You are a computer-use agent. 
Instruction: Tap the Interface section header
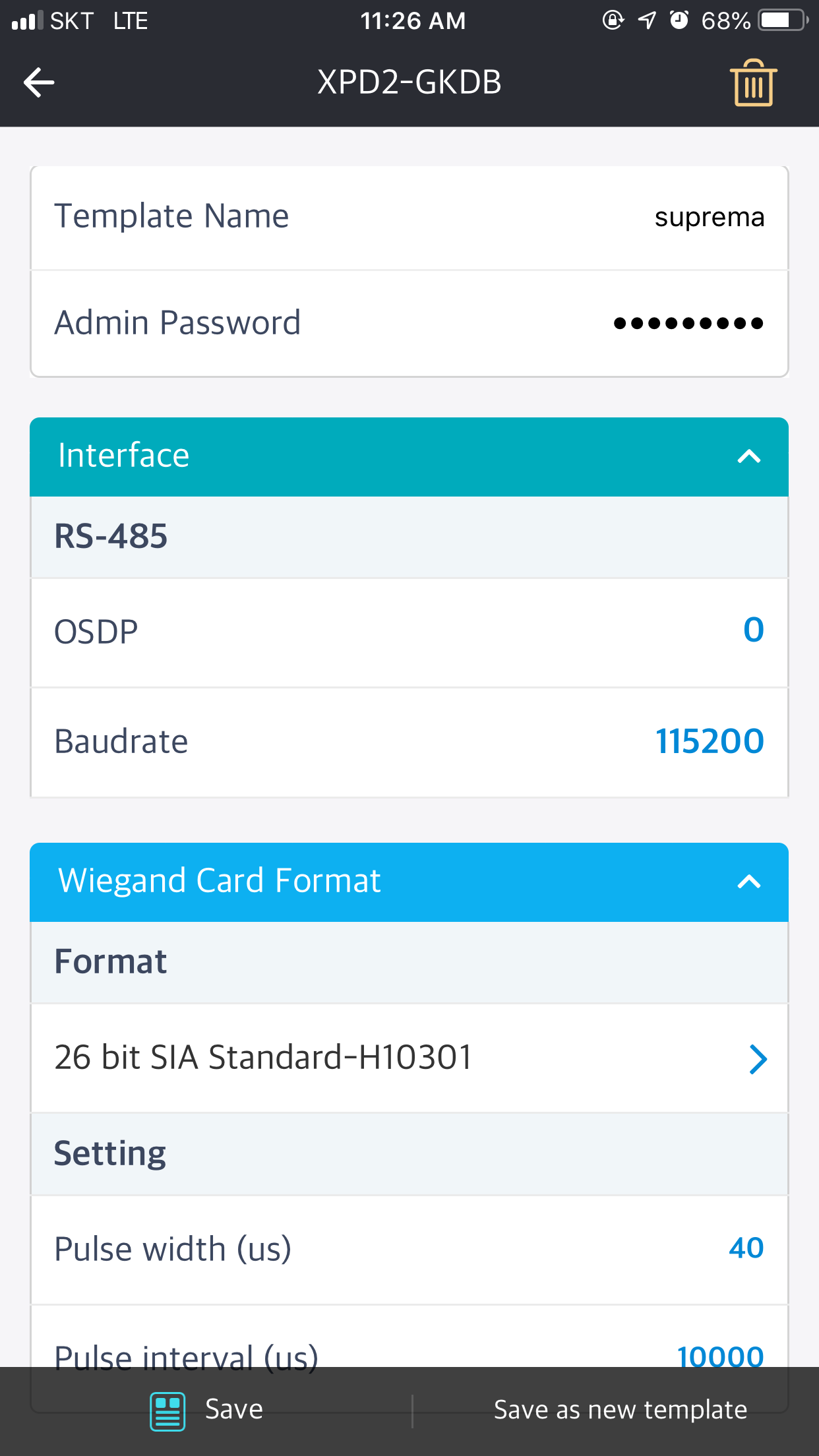(x=124, y=456)
